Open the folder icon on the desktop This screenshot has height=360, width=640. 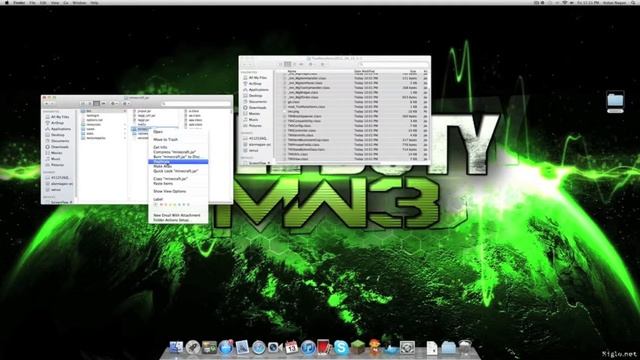[x=615, y=100]
